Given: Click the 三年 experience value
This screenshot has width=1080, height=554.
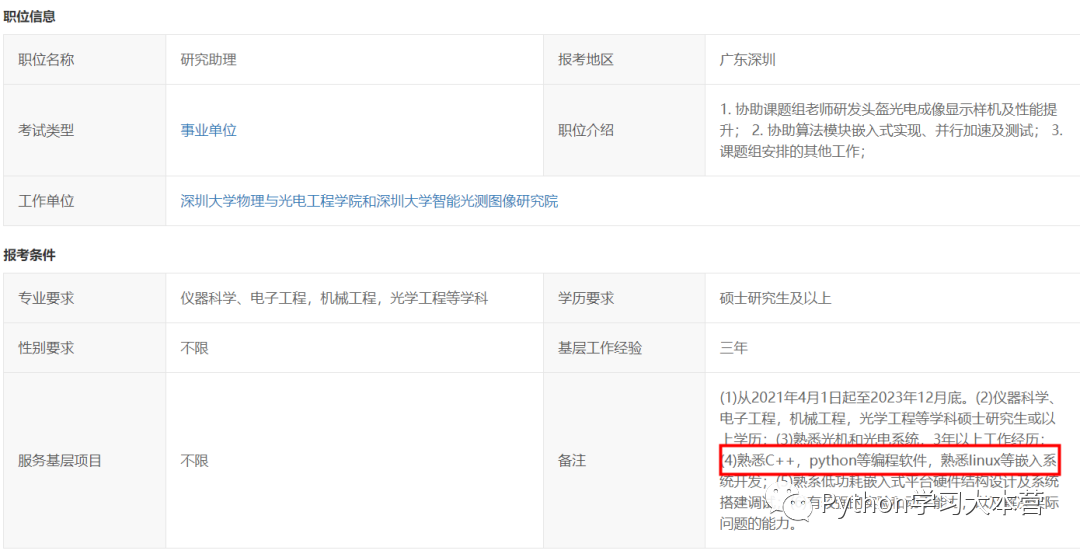Looking at the screenshot, I should click(734, 348).
